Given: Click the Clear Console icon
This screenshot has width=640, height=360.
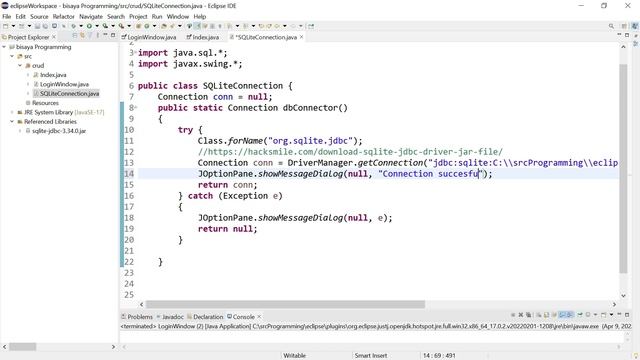Looking at the screenshot, I should pyautogui.click(x=539, y=315).
